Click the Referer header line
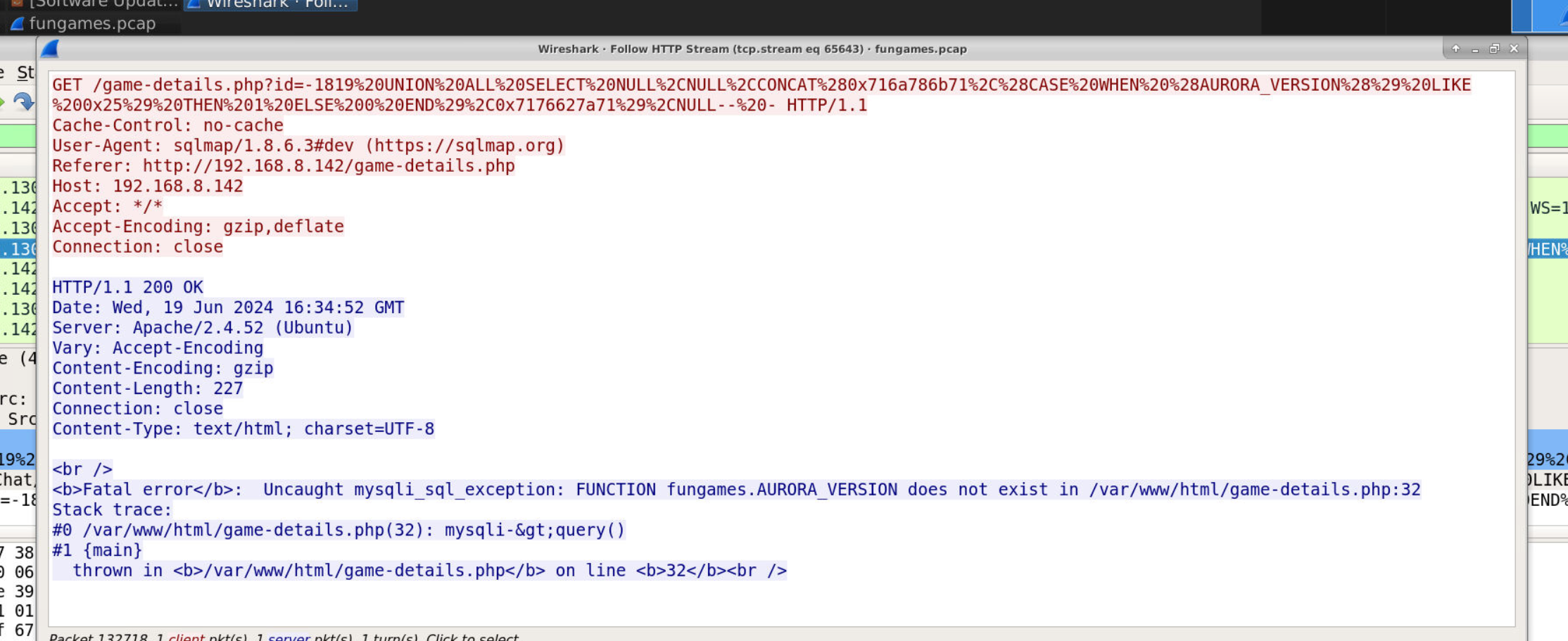This screenshot has width=1568, height=641. tap(283, 166)
